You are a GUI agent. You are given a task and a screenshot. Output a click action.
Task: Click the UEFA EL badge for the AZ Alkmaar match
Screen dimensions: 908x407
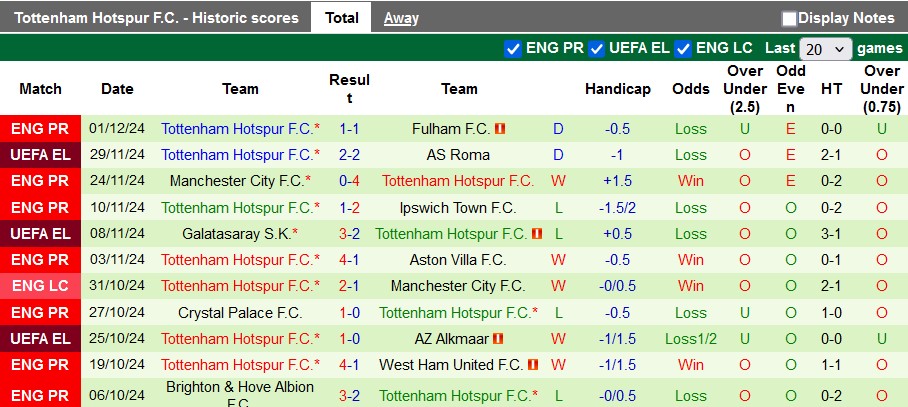point(40,339)
